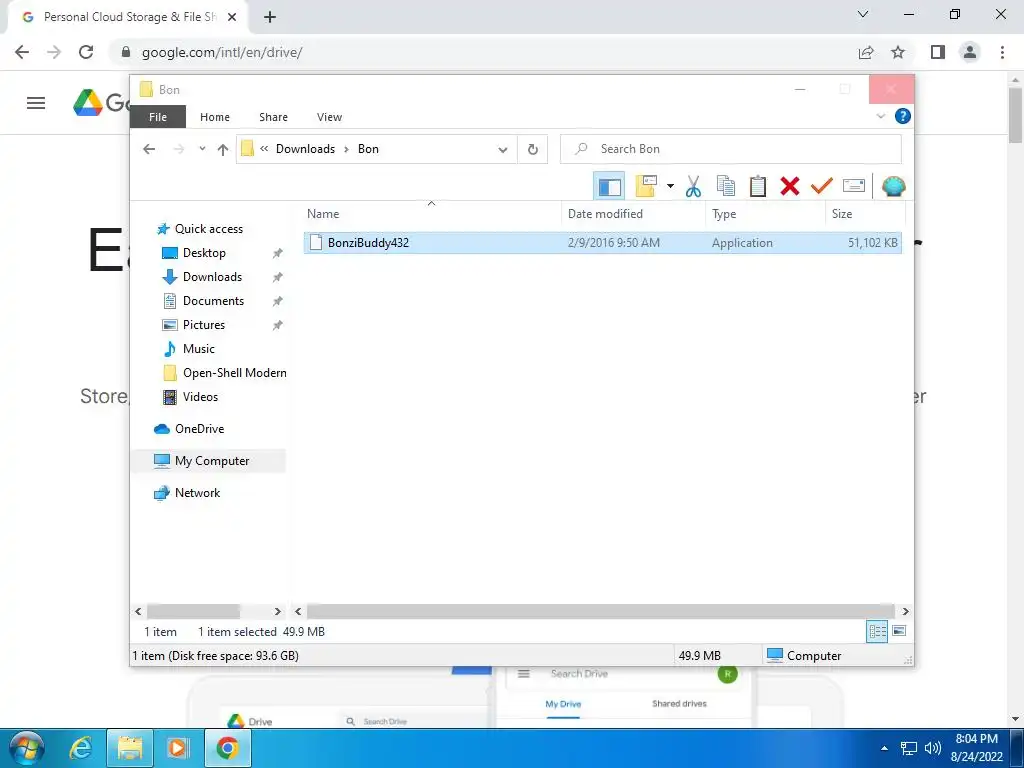Viewport: 1024px width, 768px height.
Task: Click the Paste clipboard icon
Action: point(758,186)
